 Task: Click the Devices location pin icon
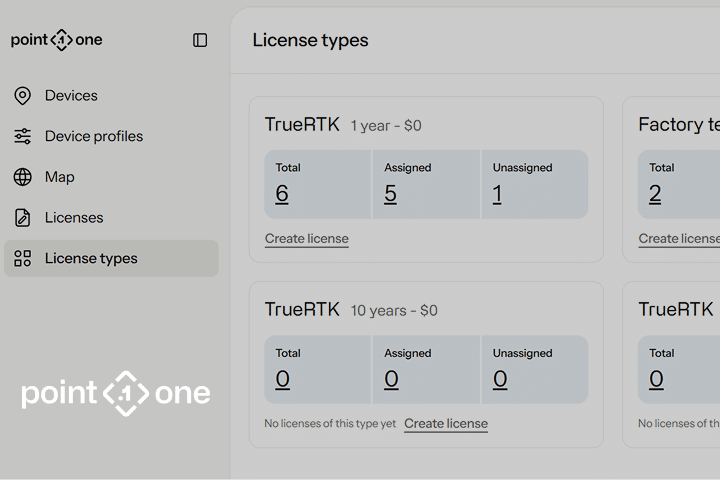point(22,96)
